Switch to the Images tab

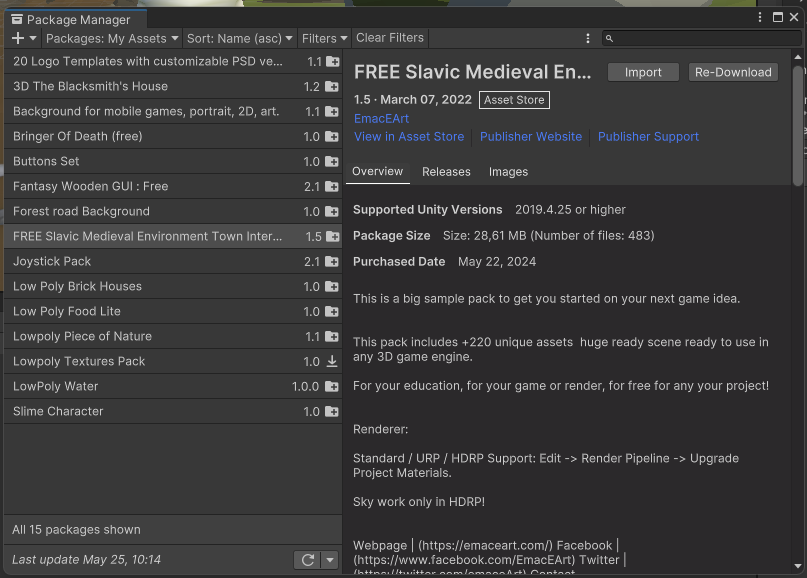pos(508,172)
